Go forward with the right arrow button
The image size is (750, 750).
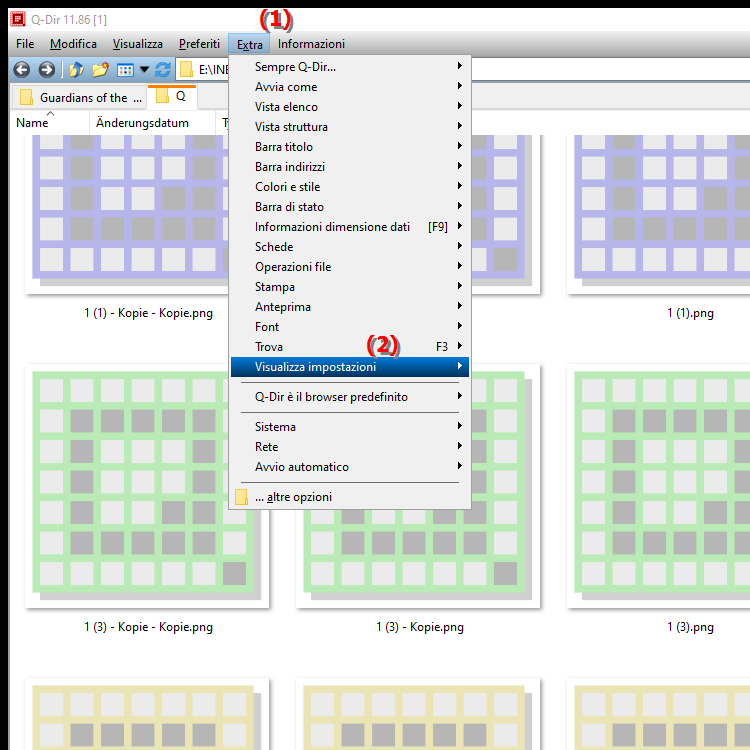coord(46,70)
